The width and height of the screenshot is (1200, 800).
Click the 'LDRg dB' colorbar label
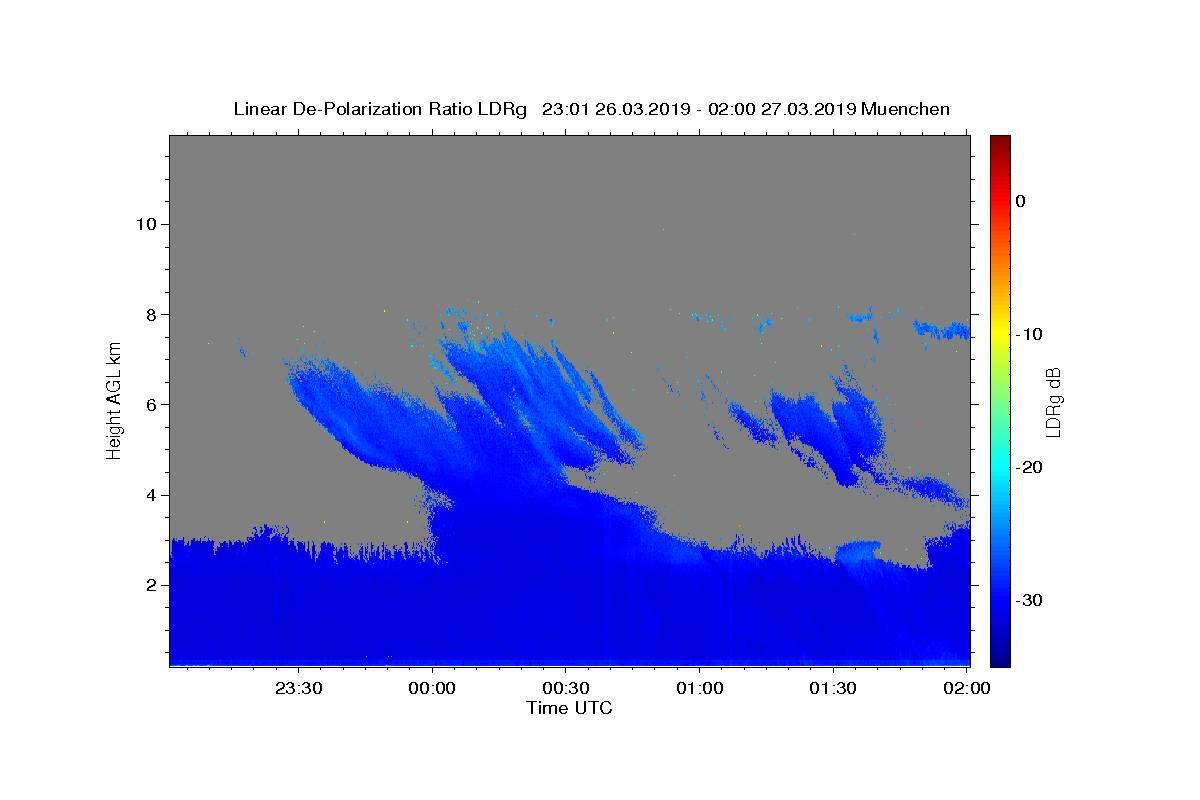(x=1052, y=401)
